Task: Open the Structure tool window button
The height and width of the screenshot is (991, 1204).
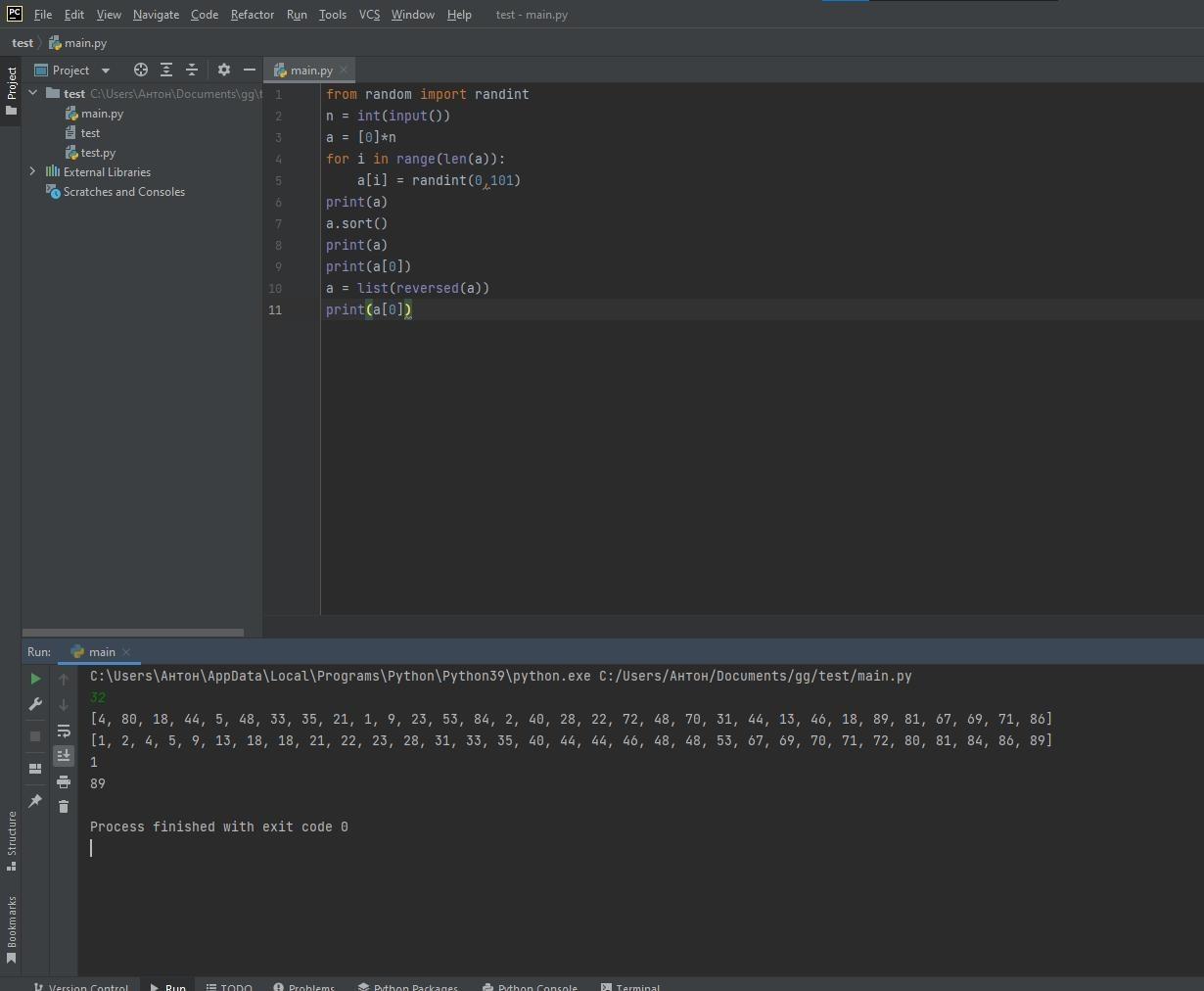Action: click(x=11, y=840)
